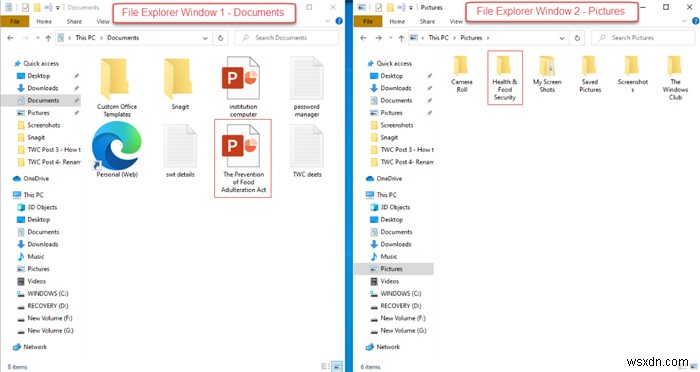
Task: Open File menu in Pictures window
Action: (x=368, y=21)
